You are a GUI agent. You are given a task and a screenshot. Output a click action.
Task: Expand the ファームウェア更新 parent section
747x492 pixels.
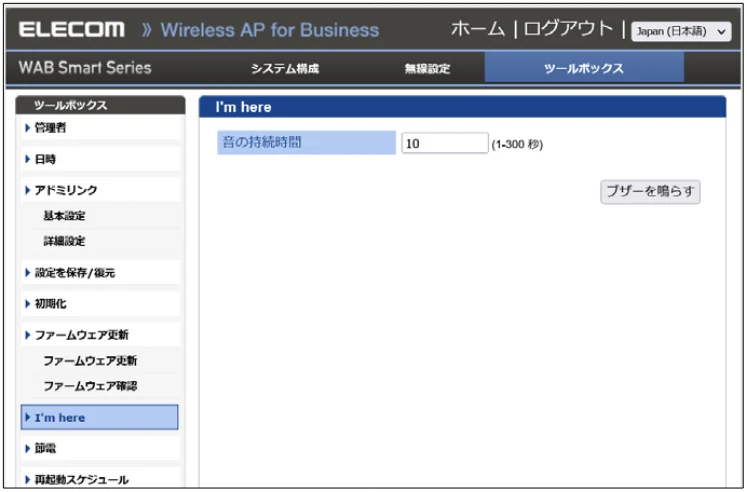101,335
